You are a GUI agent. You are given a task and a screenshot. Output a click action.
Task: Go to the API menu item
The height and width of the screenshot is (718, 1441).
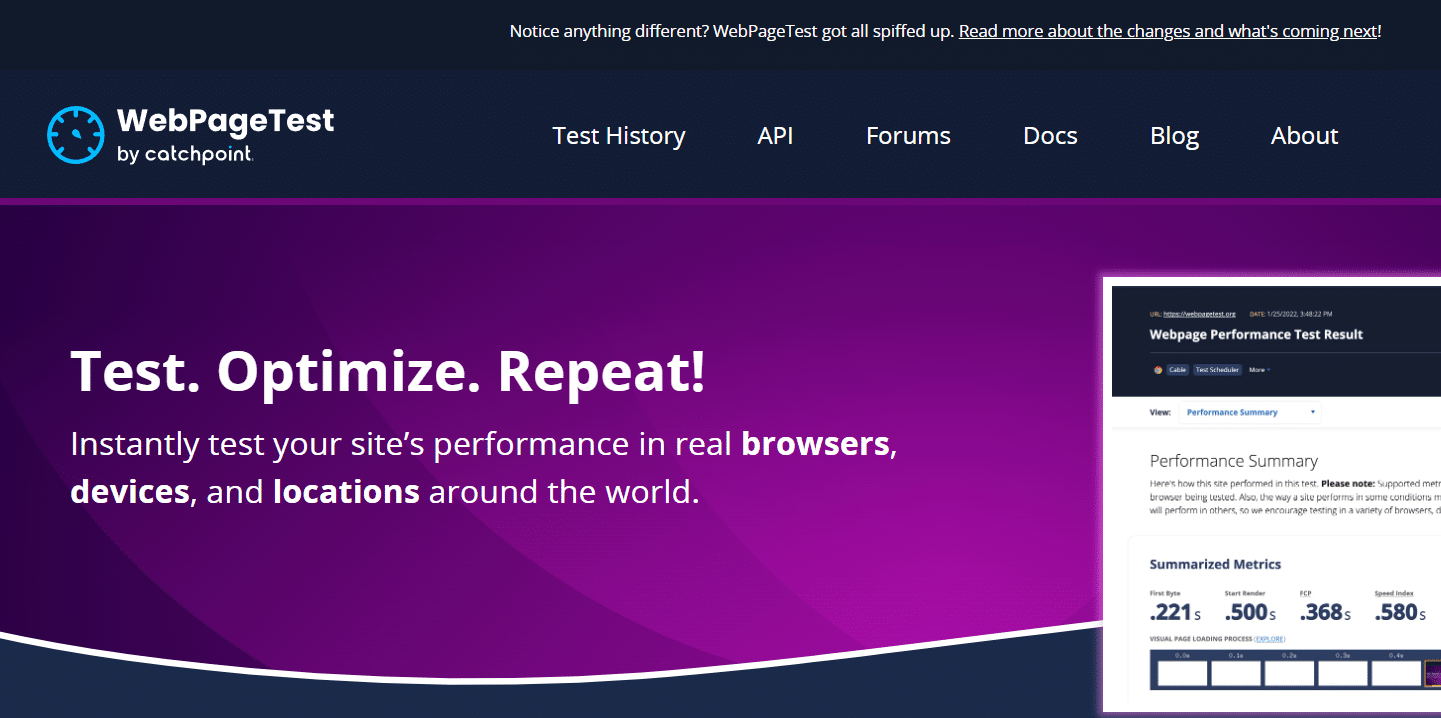[775, 136]
